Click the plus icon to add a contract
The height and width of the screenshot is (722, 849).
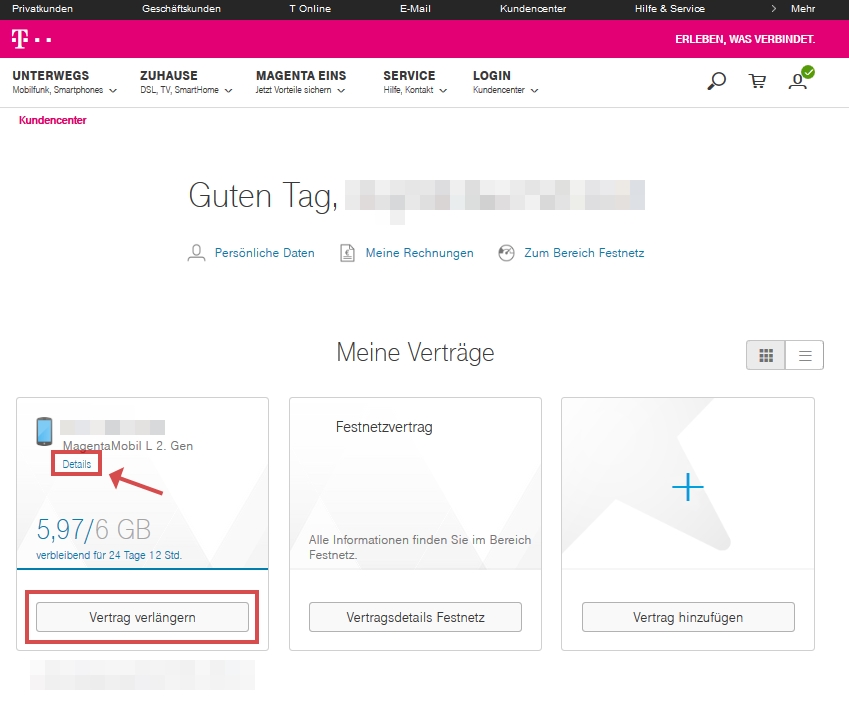(688, 487)
